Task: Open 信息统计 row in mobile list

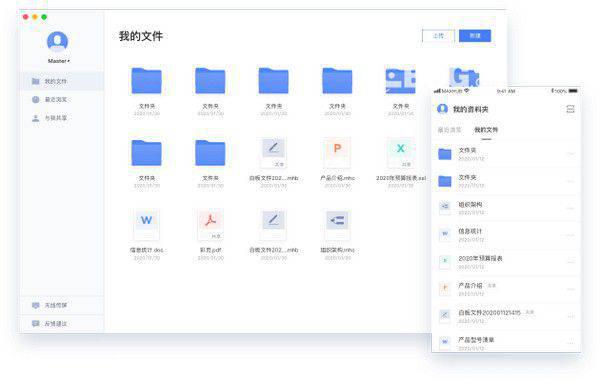Action: [506, 235]
